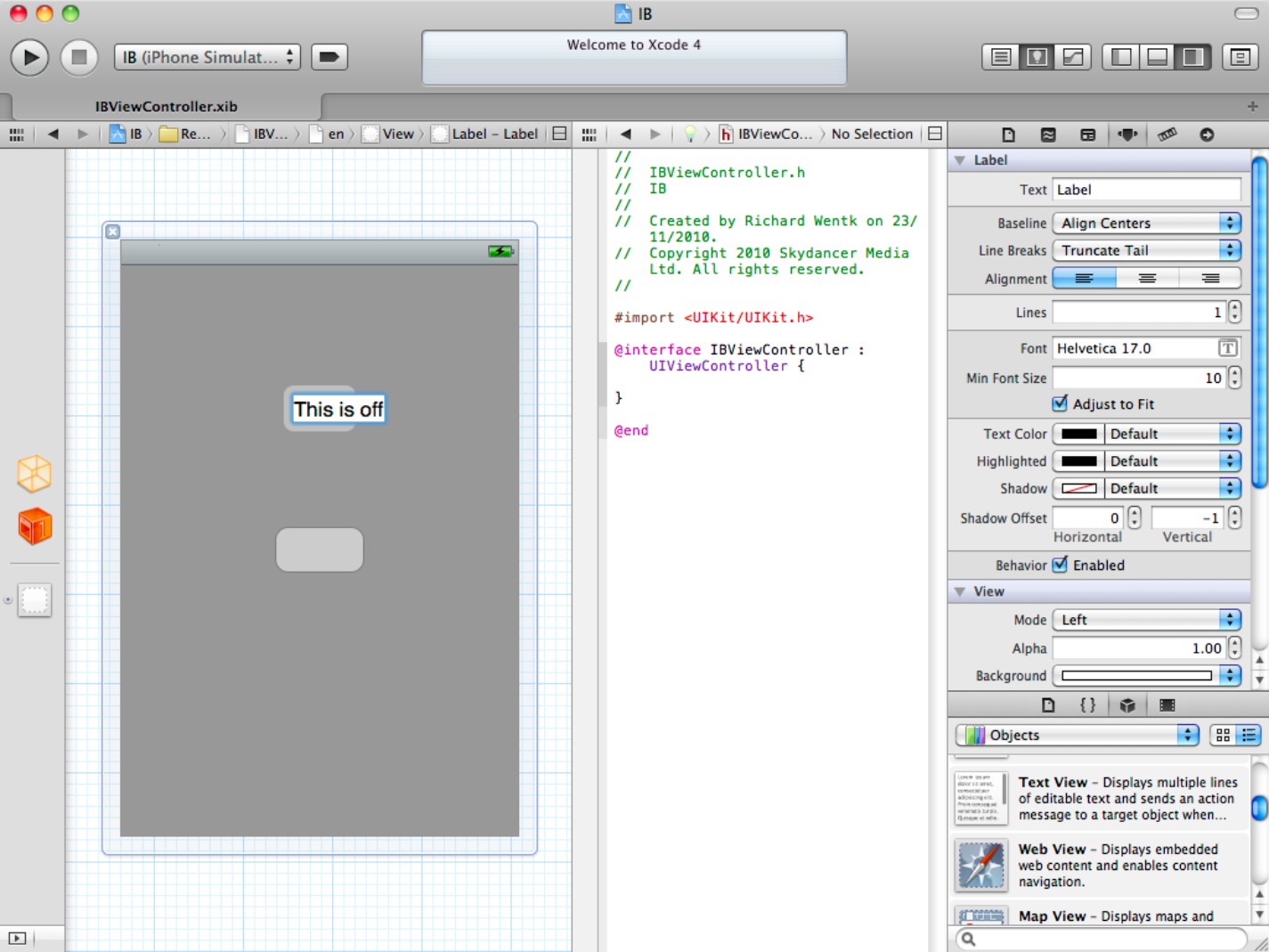Select the Standard editor button
Viewport: 1269px width, 952px height.
pos(1001,57)
